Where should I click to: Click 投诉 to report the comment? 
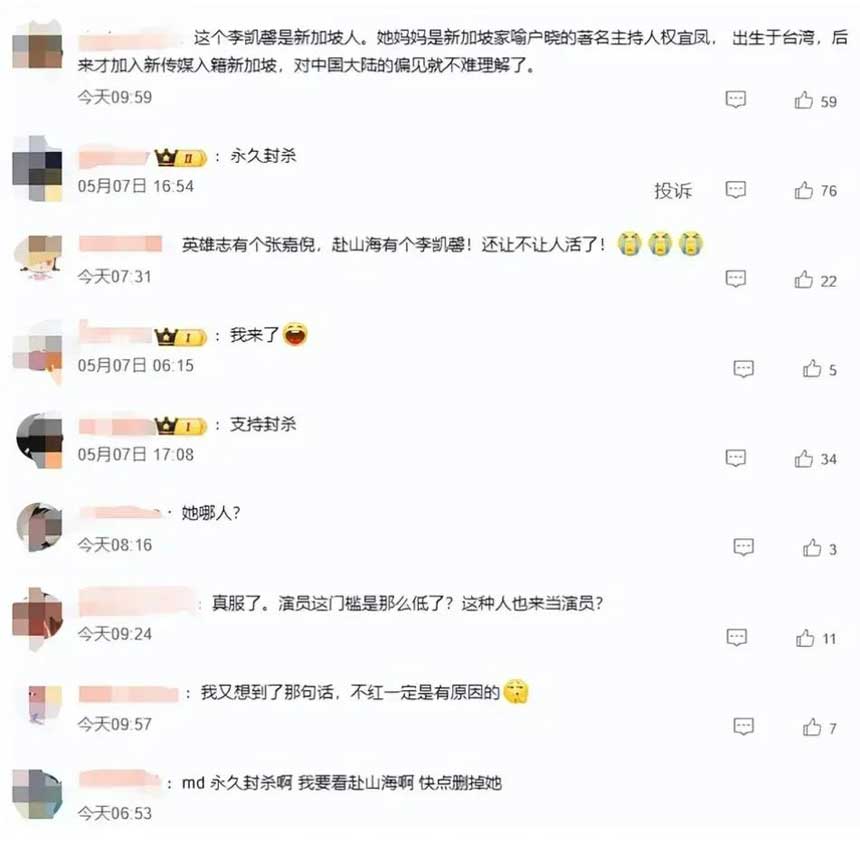(x=673, y=190)
